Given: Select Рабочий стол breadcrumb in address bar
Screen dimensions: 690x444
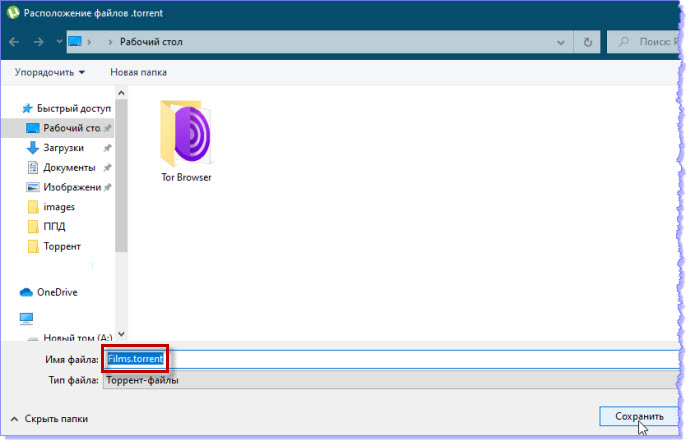Looking at the screenshot, I should [151, 42].
